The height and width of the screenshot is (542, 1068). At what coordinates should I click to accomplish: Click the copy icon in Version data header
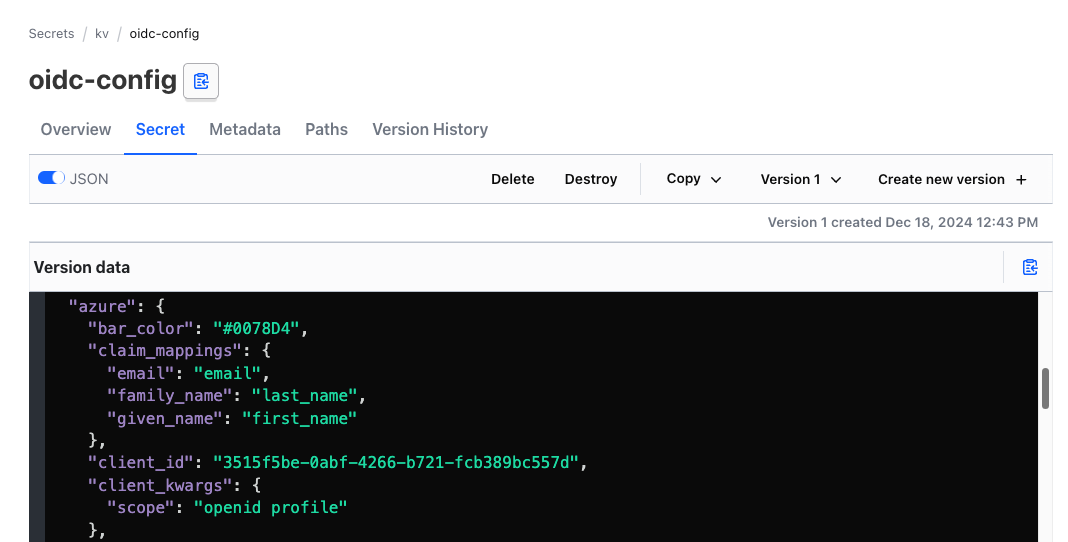(1030, 267)
